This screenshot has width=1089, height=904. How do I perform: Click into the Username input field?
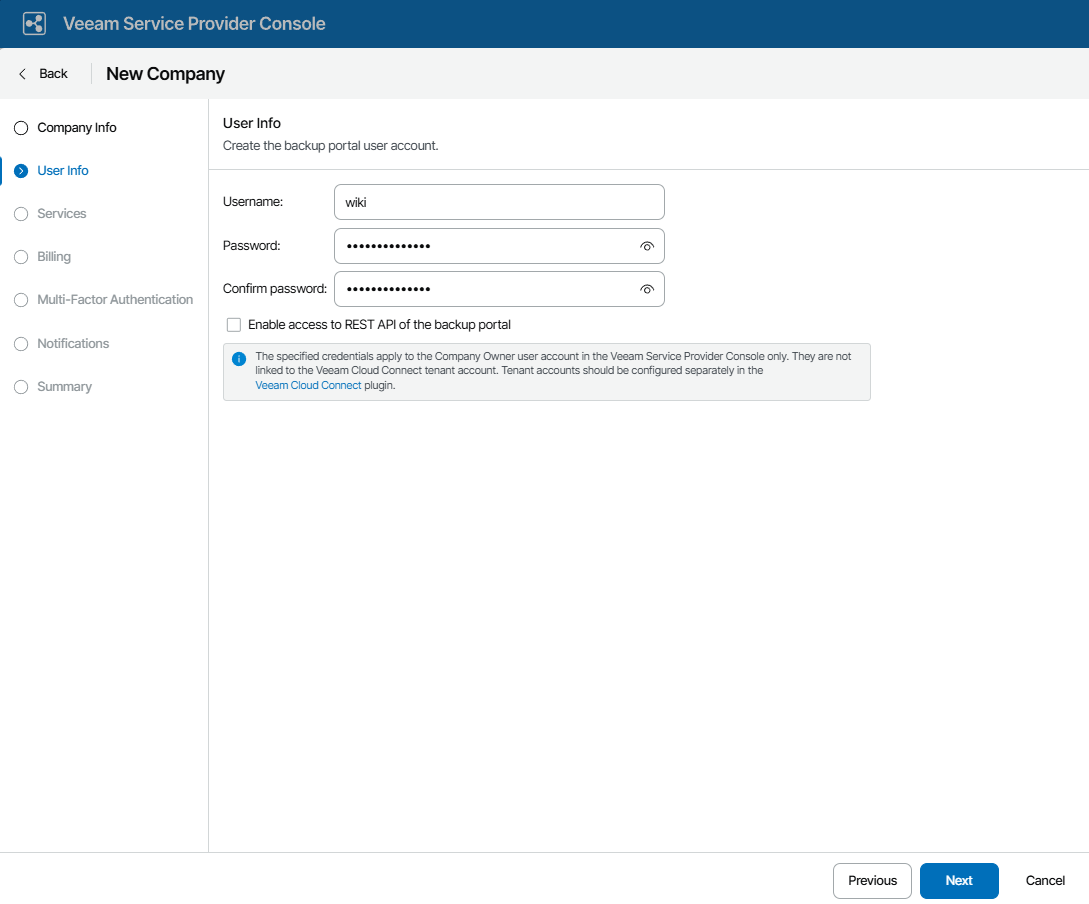pyautogui.click(x=498, y=202)
